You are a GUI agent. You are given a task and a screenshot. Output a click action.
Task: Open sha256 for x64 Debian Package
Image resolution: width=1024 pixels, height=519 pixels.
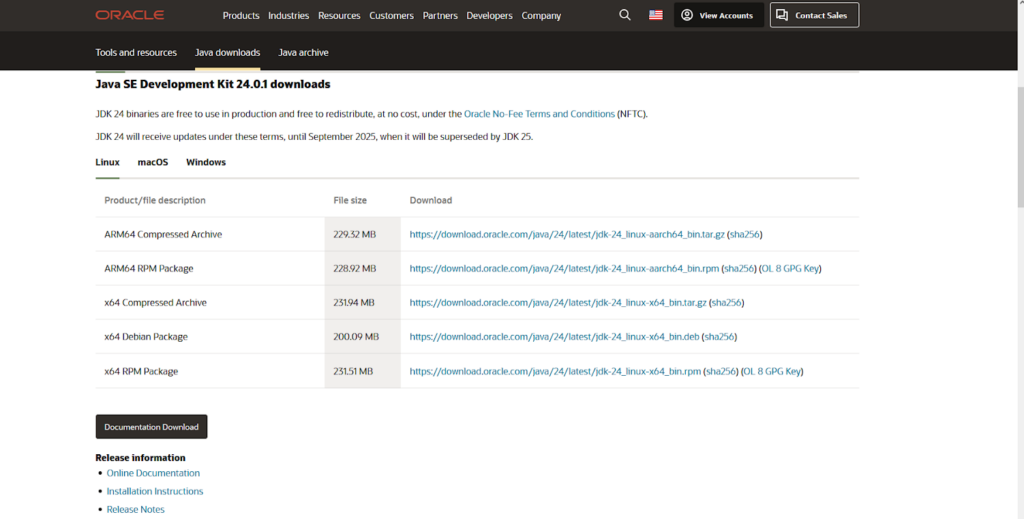coord(719,337)
